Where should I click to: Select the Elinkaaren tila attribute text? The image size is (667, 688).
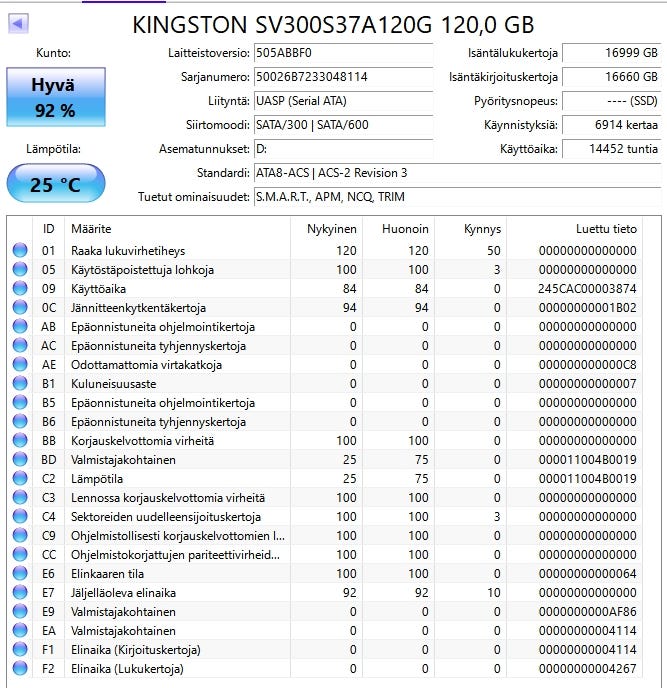108,574
